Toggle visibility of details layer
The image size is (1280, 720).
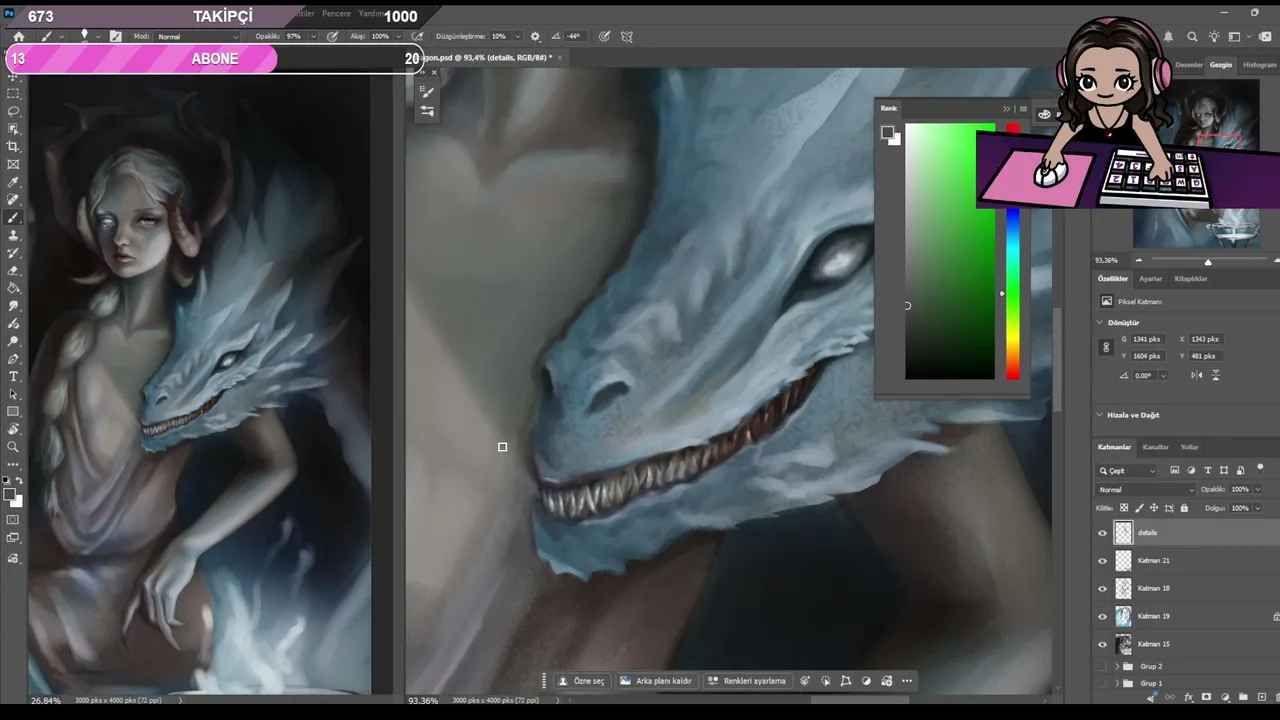click(1103, 533)
